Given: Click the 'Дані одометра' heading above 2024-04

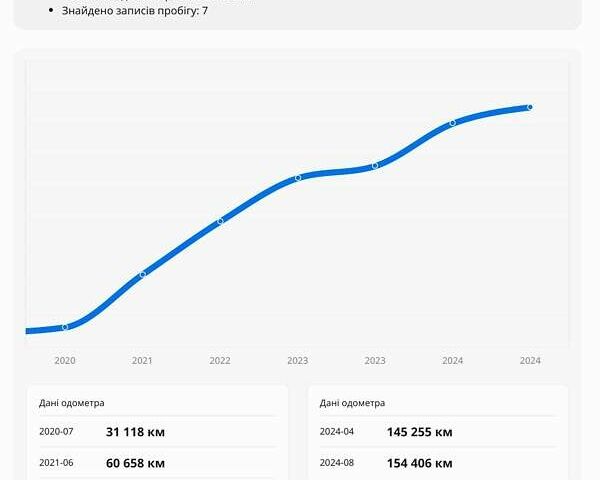Looking at the screenshot, I should click(352, 403).
